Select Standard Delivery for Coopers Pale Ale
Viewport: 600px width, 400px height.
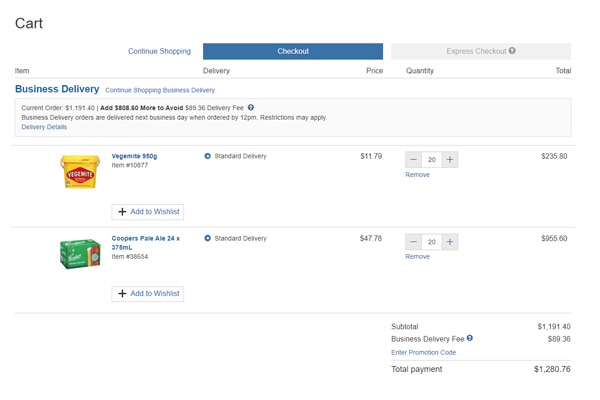tap(207, 238)
